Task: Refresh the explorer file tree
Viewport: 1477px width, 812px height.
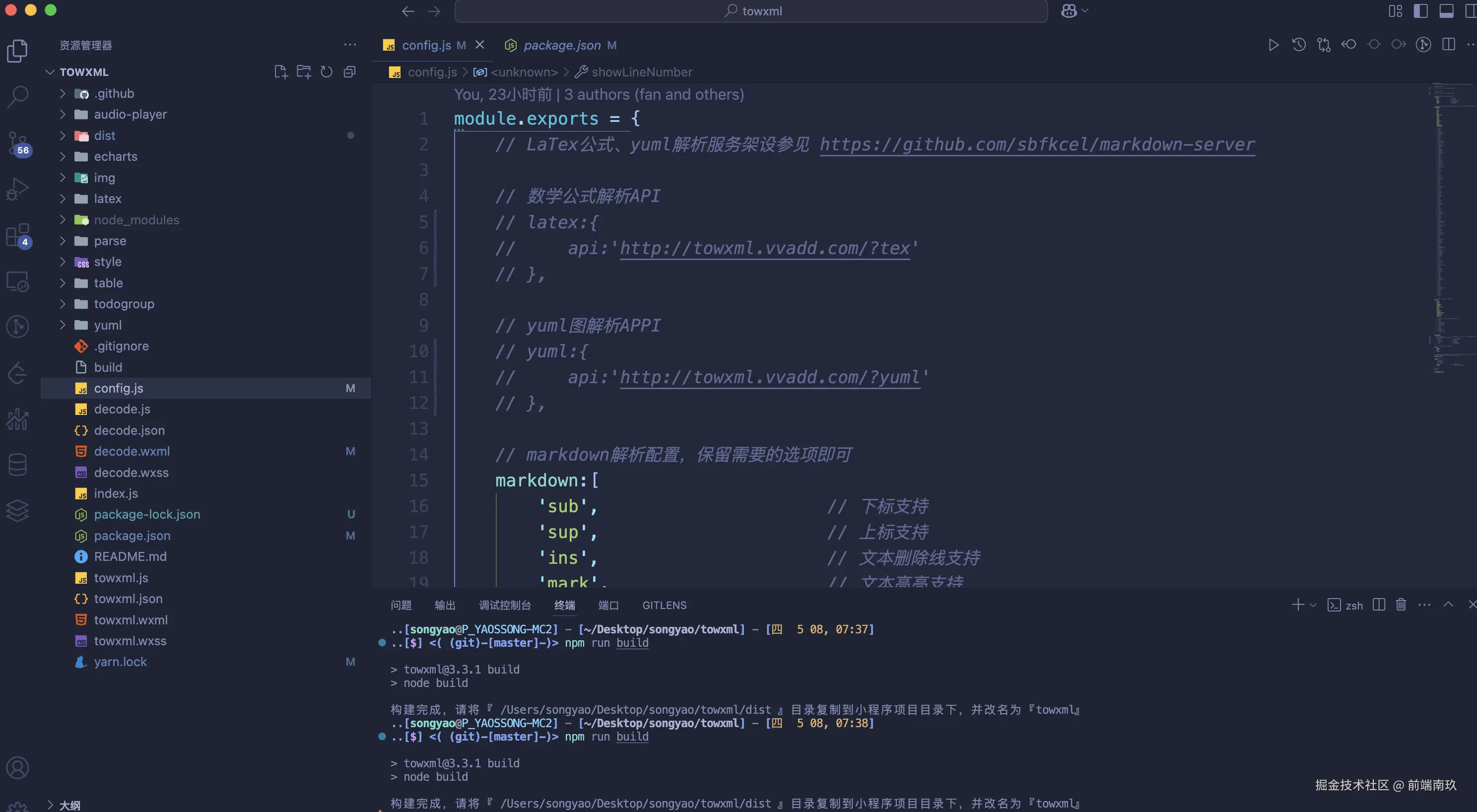Action: point(326,71)
